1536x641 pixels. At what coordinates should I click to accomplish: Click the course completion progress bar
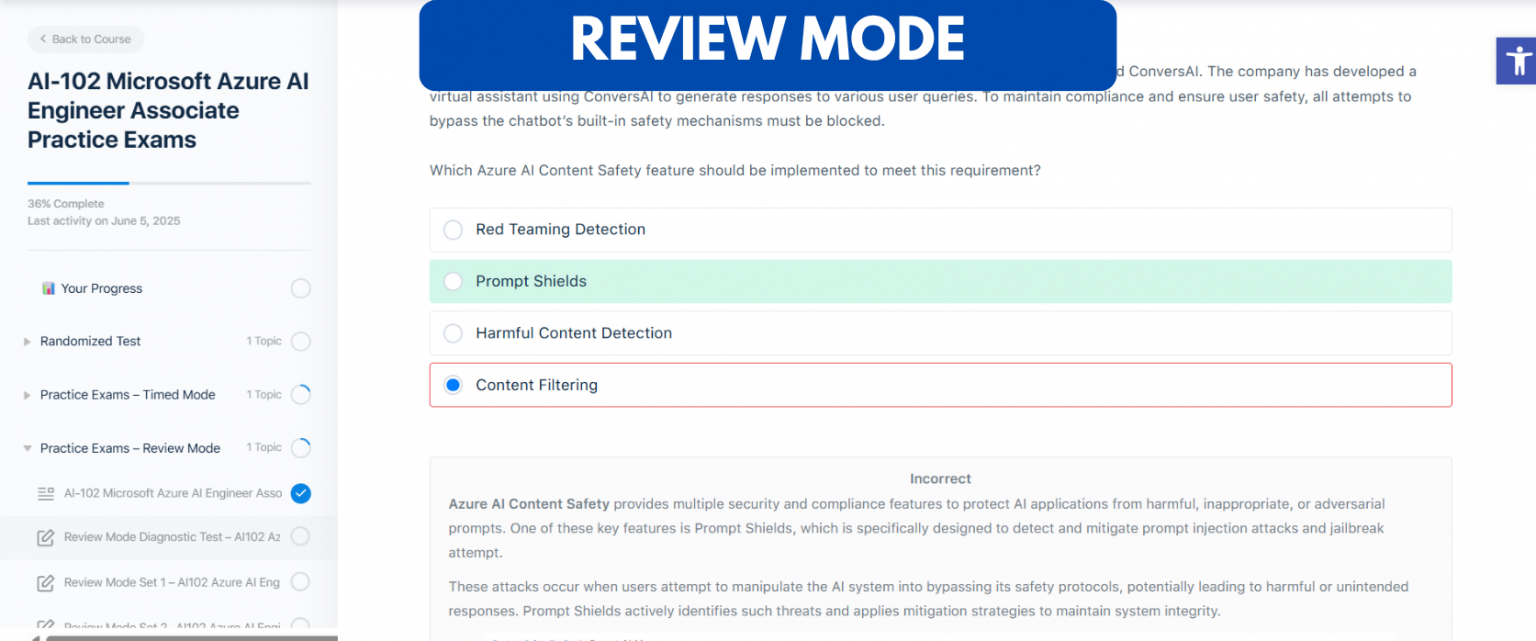(169, 183)
